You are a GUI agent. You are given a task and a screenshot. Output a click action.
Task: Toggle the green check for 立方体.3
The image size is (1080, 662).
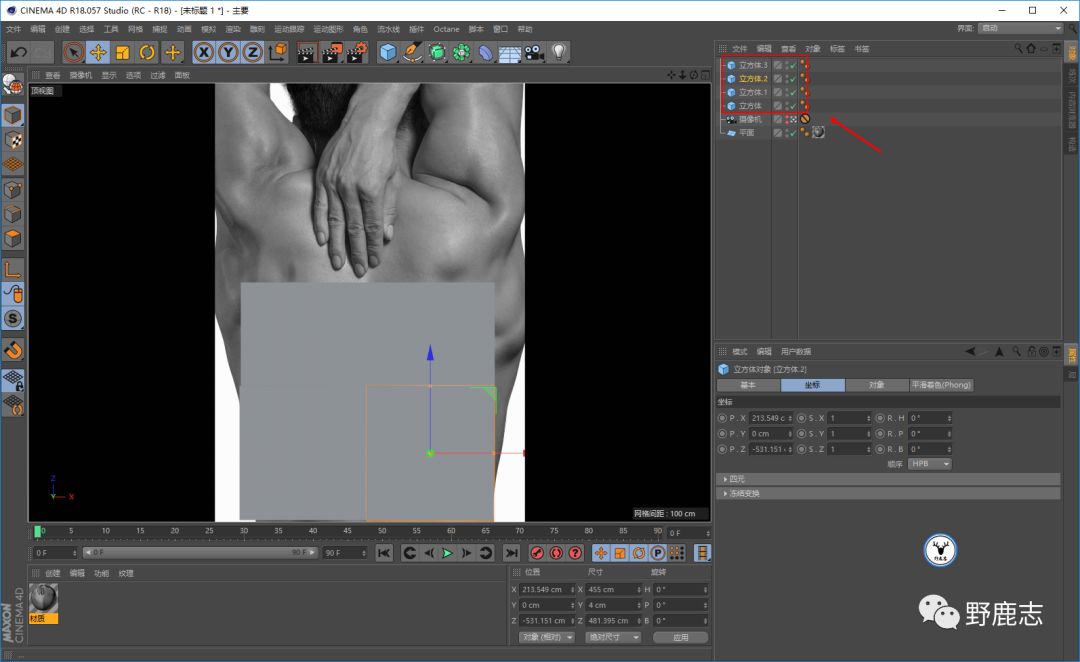coord(792,65)
